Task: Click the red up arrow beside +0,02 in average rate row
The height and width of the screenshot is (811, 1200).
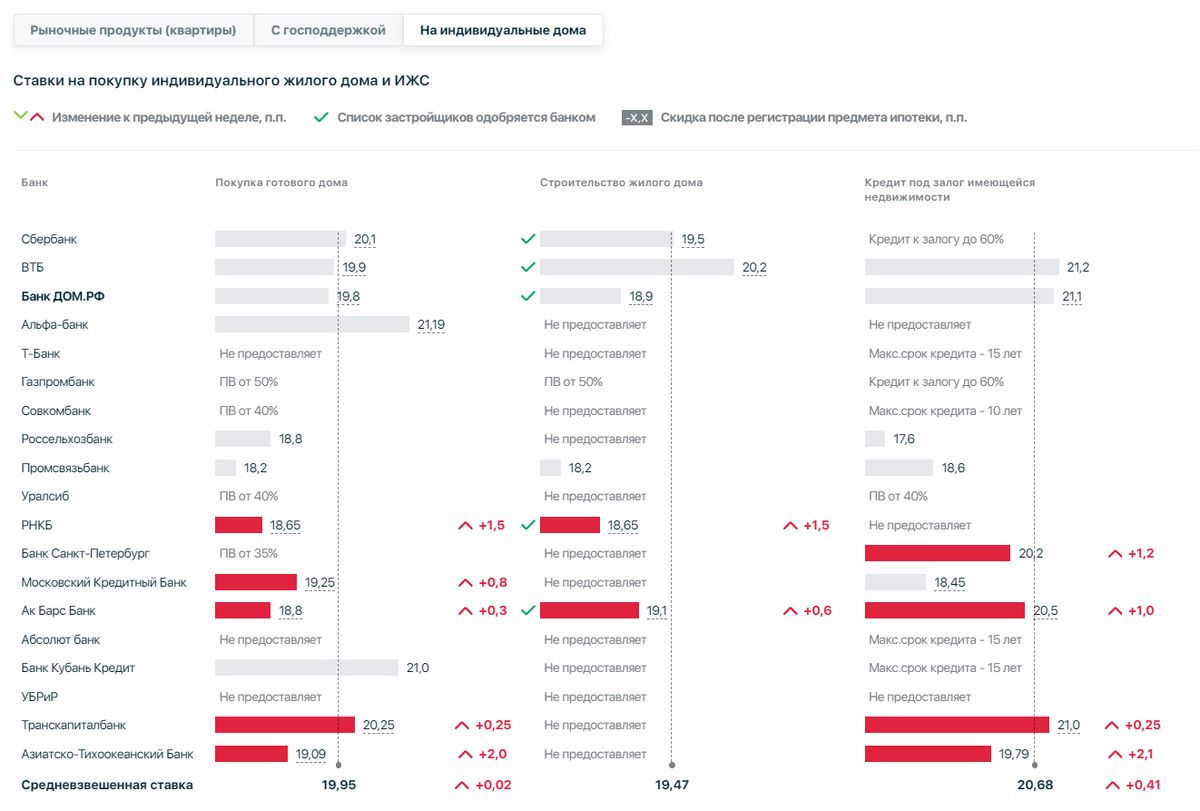Action: click(x=462, y=785)
